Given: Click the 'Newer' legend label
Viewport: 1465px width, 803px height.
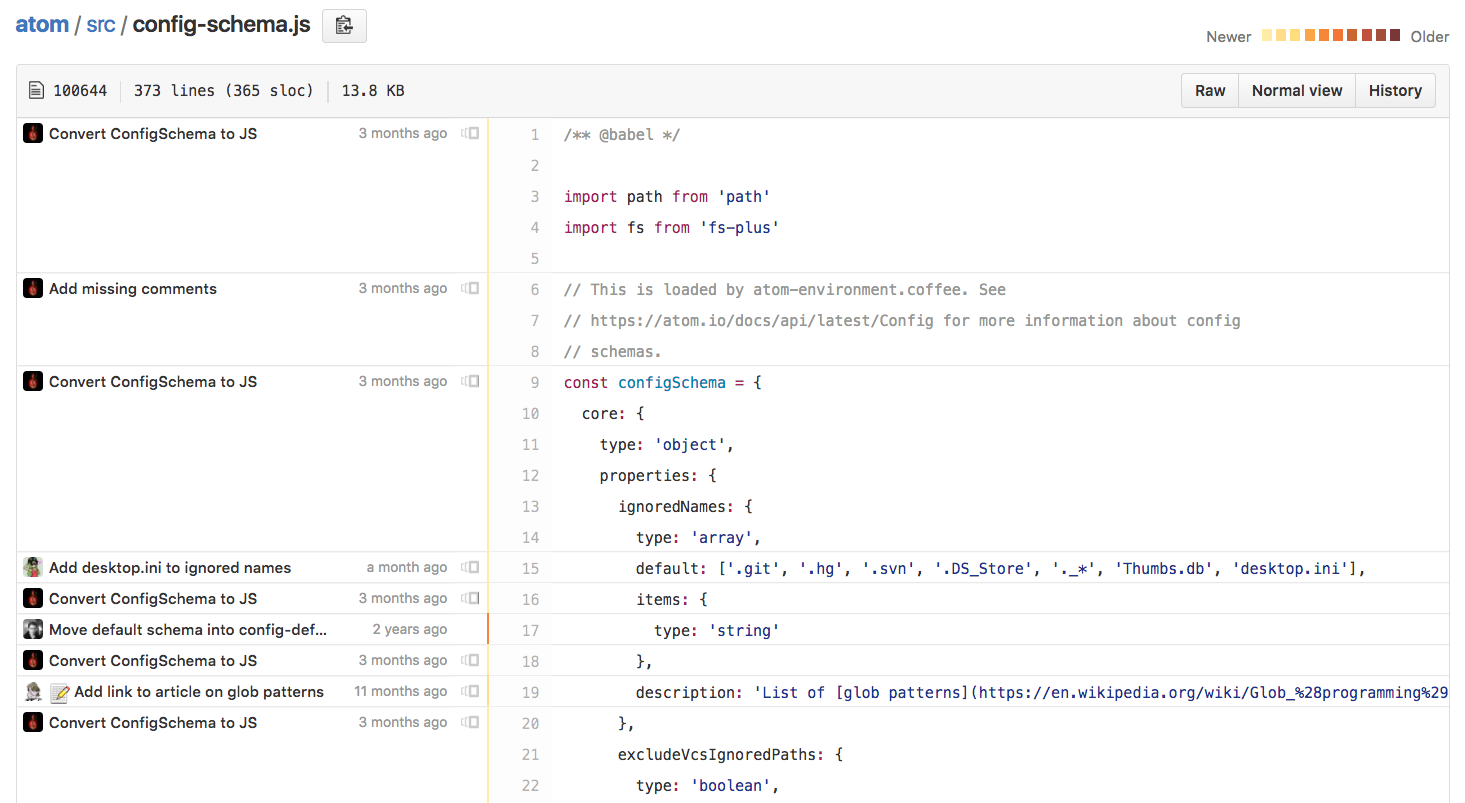Looking at the screenshot, I should 1228,36.
